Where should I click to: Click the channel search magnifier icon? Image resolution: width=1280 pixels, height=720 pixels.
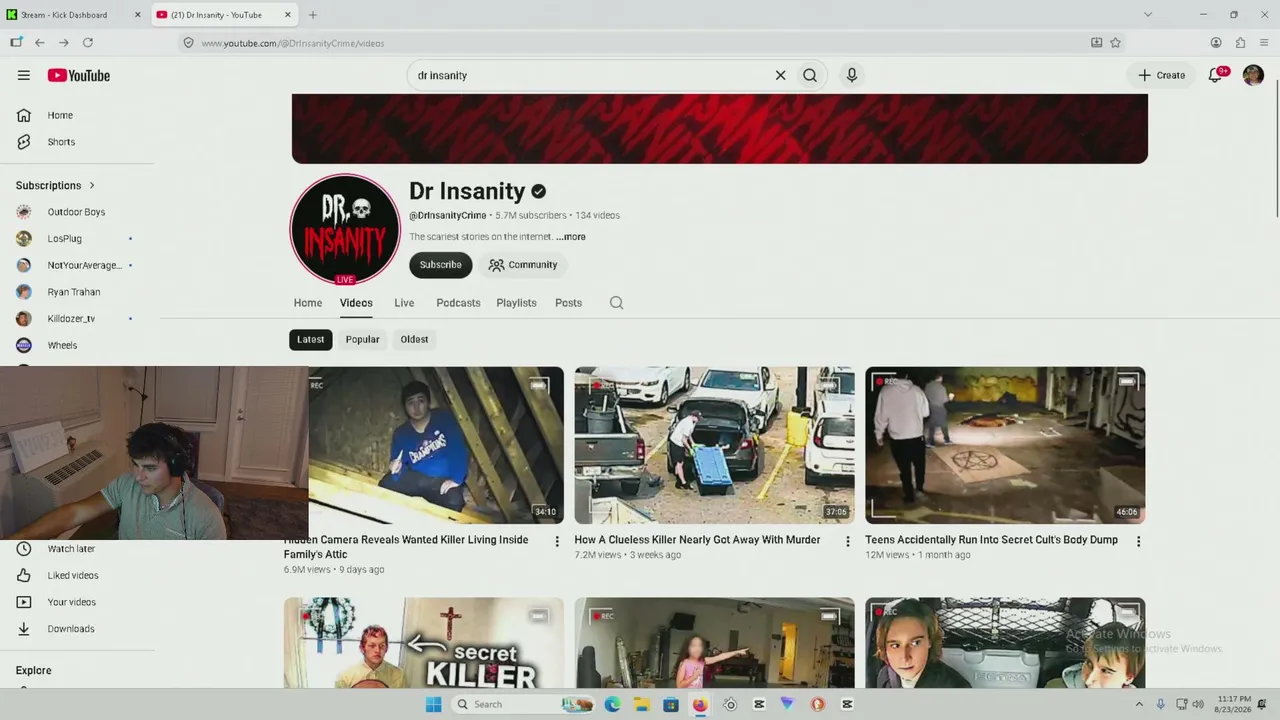point(616,303)
